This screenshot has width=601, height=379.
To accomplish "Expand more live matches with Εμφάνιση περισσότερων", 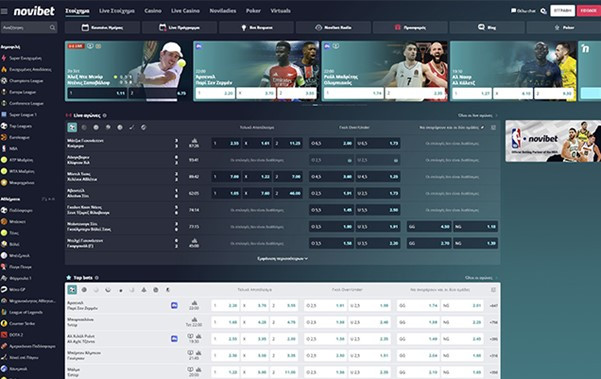I will tap(282, 259).
